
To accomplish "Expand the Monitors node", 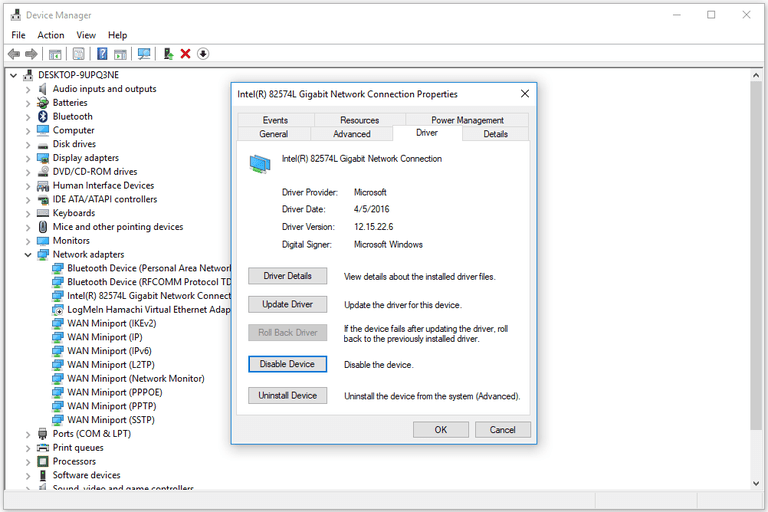I will click(28, 241).
